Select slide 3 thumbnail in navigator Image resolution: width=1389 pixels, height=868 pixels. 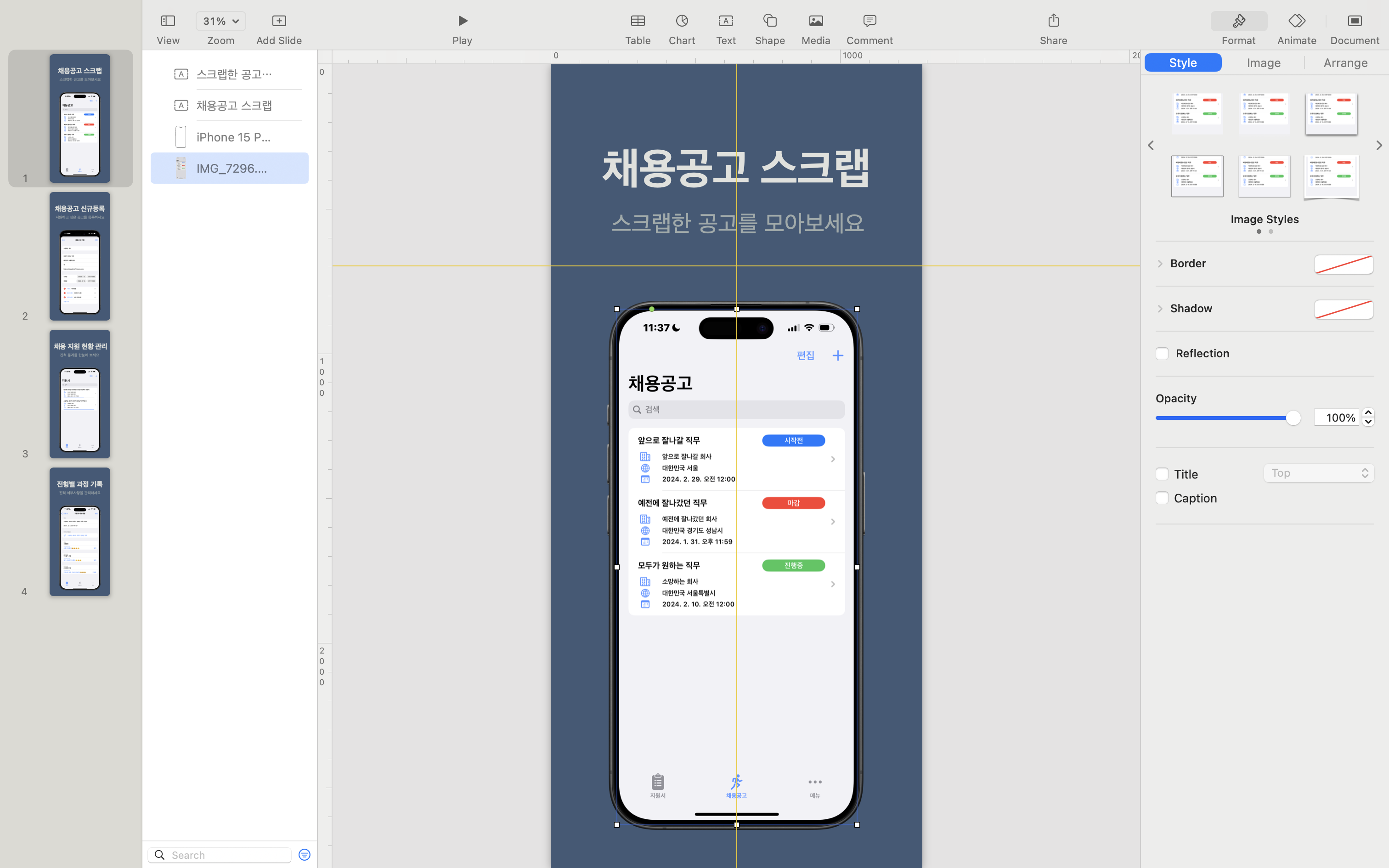click(x=80, y=394)
